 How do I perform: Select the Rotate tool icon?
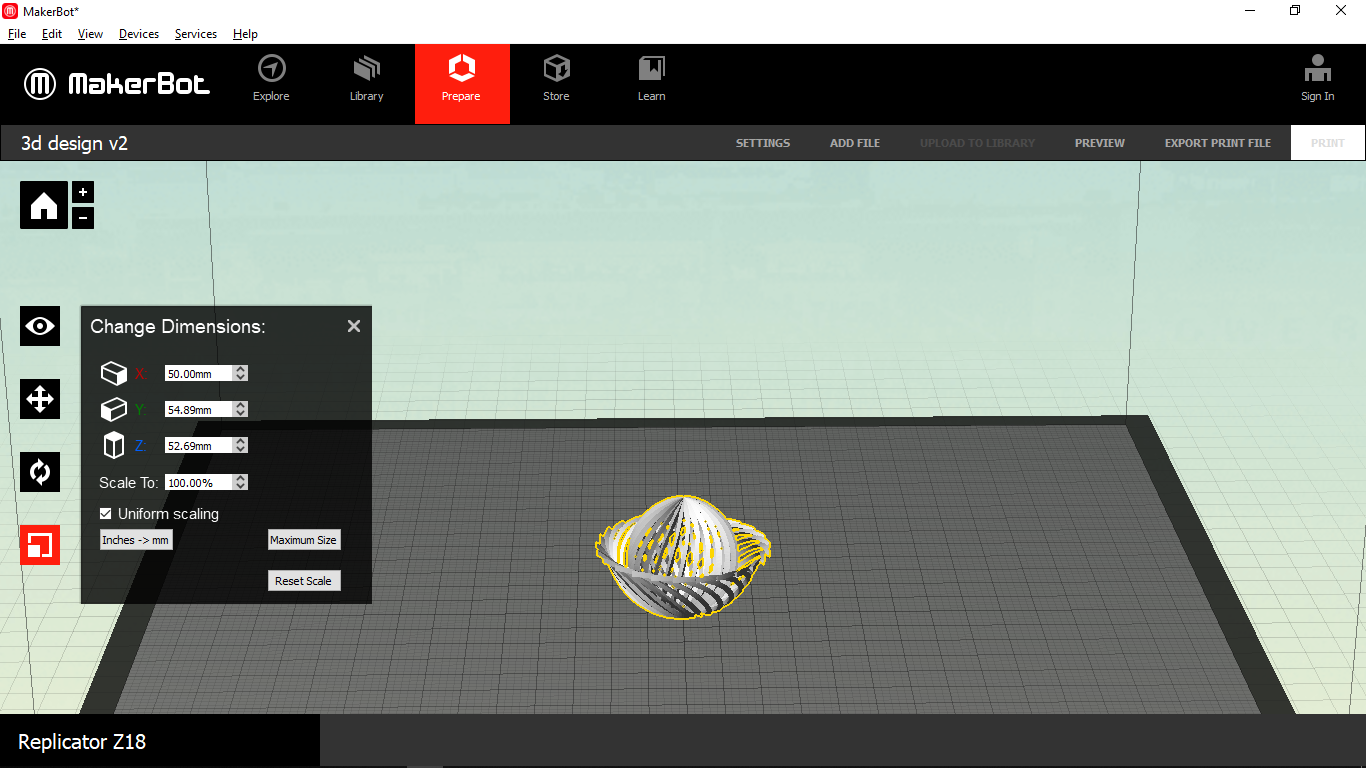click(40, 472)
